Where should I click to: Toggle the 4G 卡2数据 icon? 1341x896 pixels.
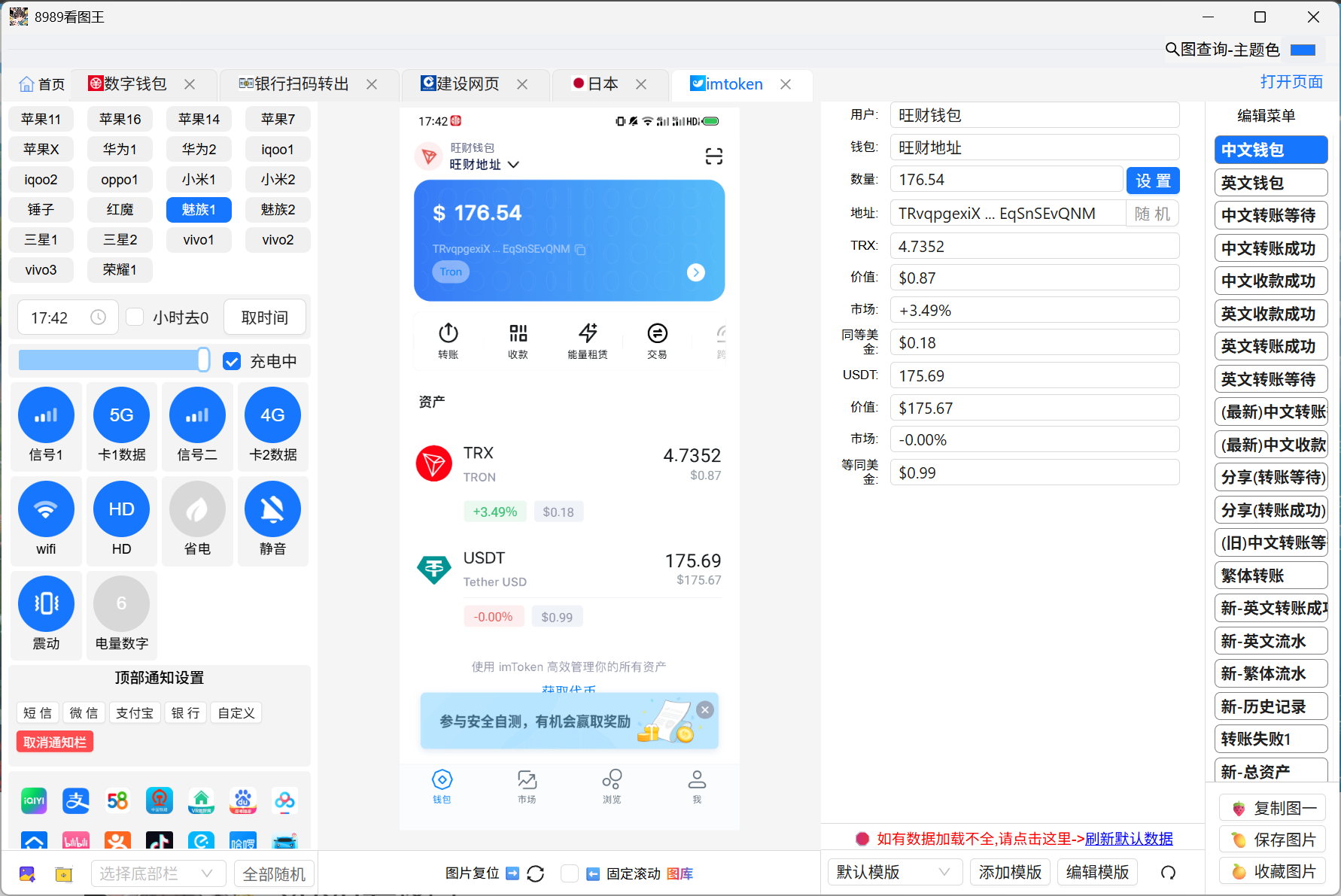pyautogui.click(x=272, y=415)
